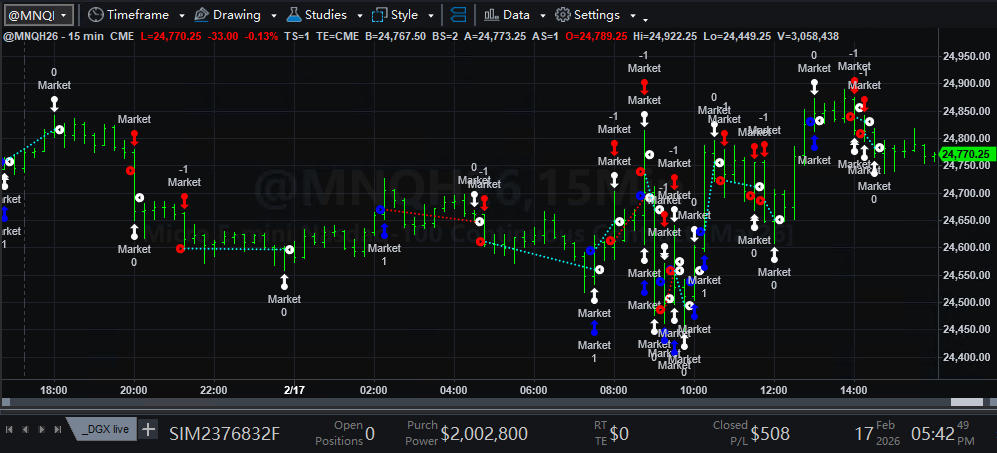Screen dimensions: 997x453
Task: Open the Style menu
Action: point(404,15)
